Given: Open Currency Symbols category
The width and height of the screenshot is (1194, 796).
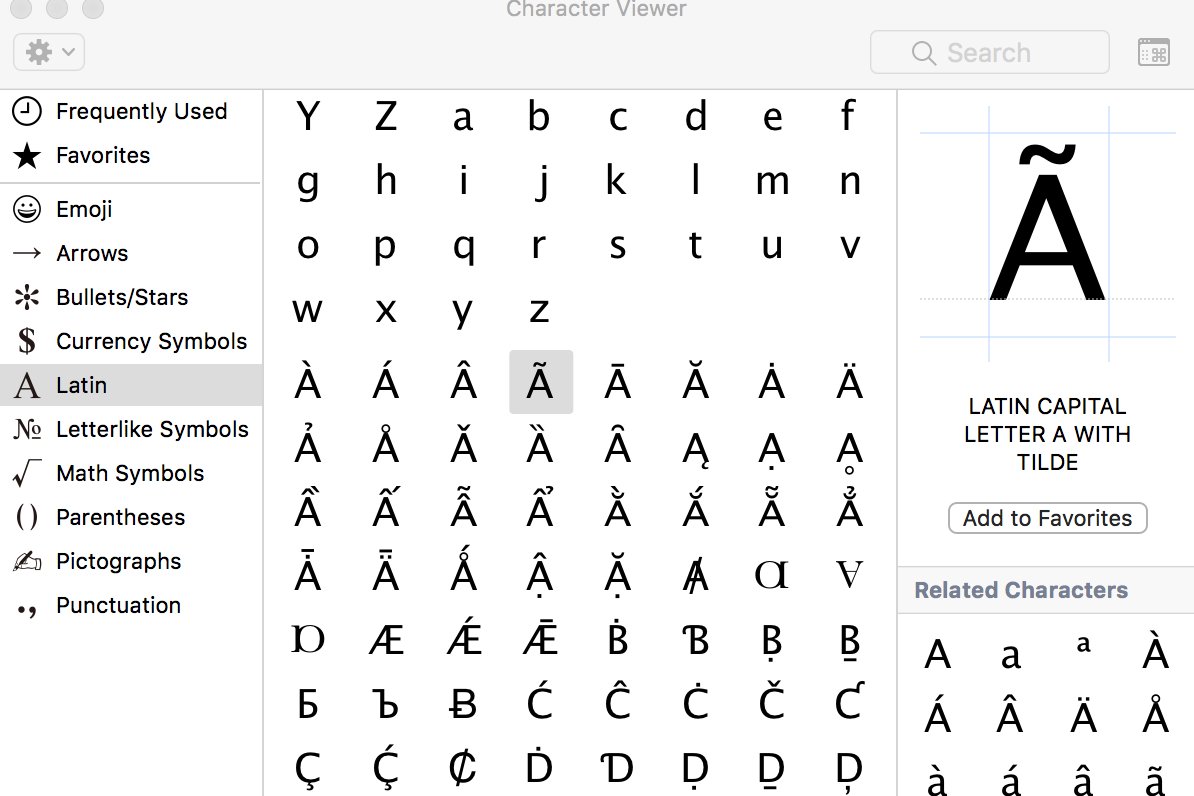Looking at the screenshot, I should (x=131, y=341).
